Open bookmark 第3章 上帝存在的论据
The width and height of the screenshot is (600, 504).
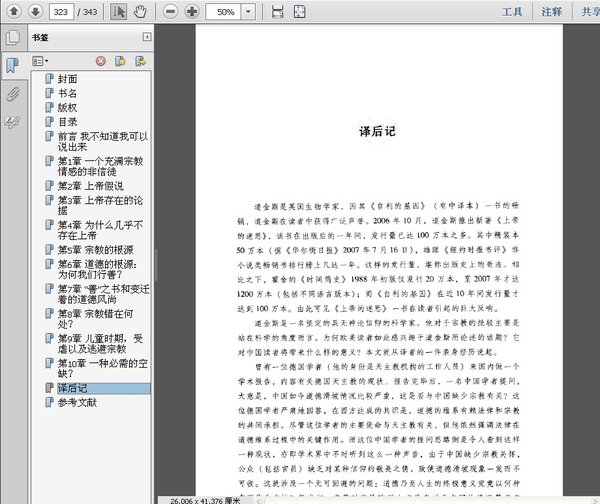100,206
